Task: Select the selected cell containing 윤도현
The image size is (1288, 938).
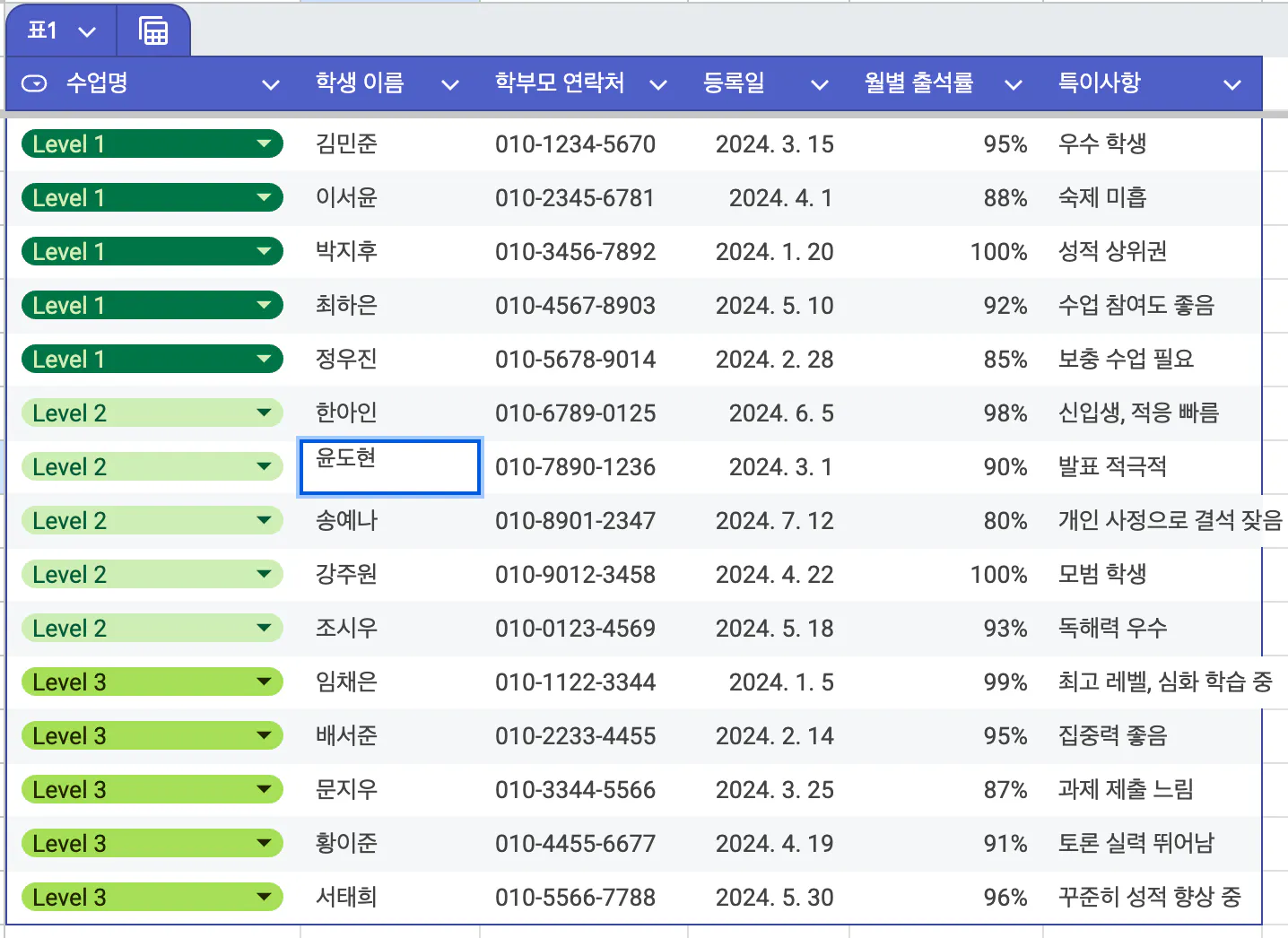Action: [390, 466]
